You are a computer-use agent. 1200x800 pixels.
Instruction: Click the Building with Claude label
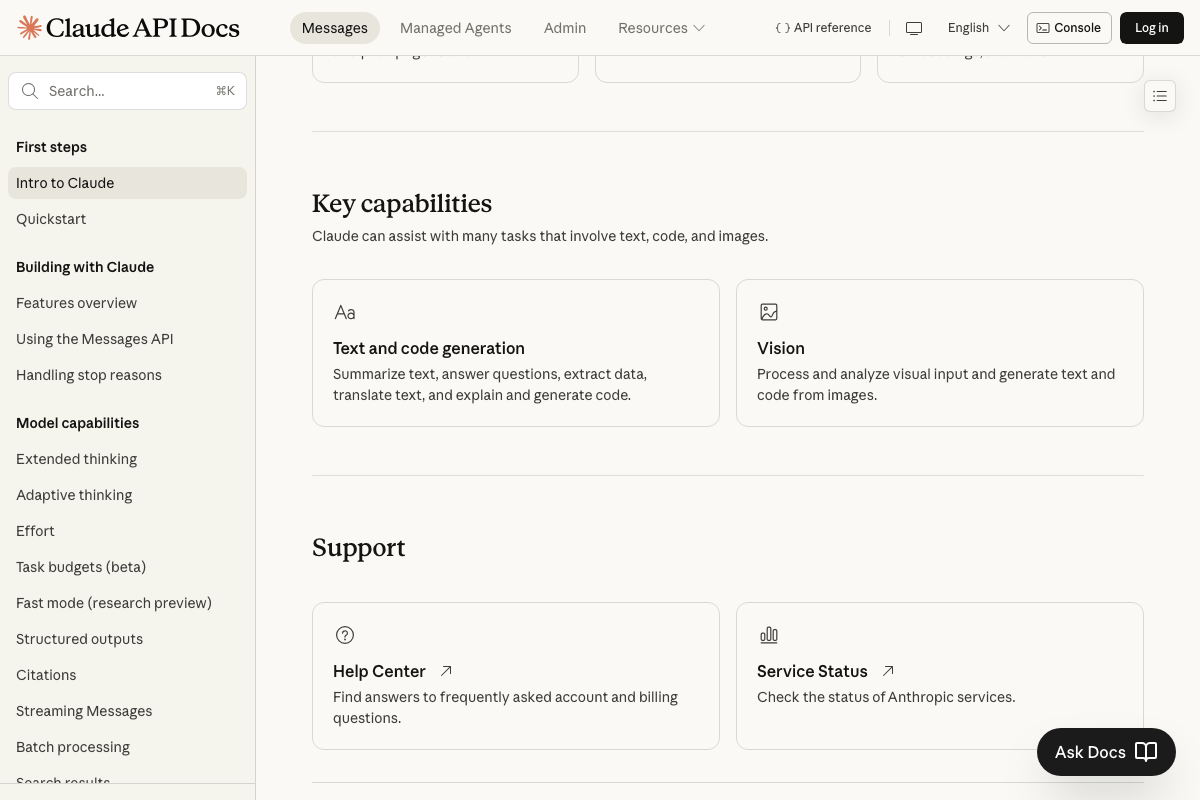[85, 267]
